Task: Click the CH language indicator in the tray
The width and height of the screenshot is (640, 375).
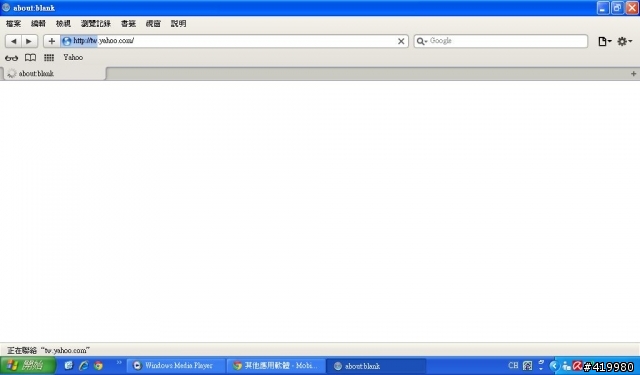Action: (513, 365)
